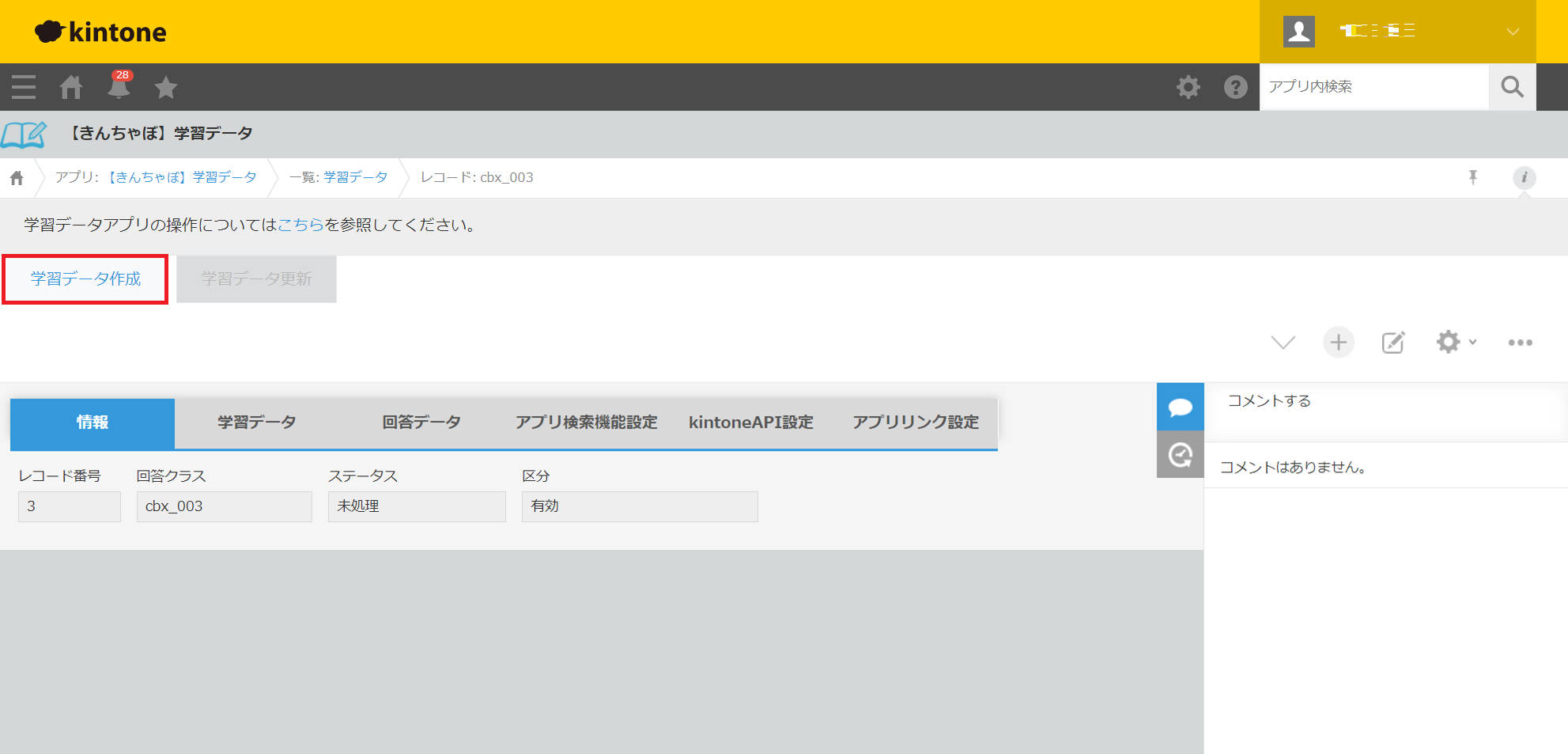Click the search magnifier button
The image size is (1568, 754).
click(x=1512, y=87)
